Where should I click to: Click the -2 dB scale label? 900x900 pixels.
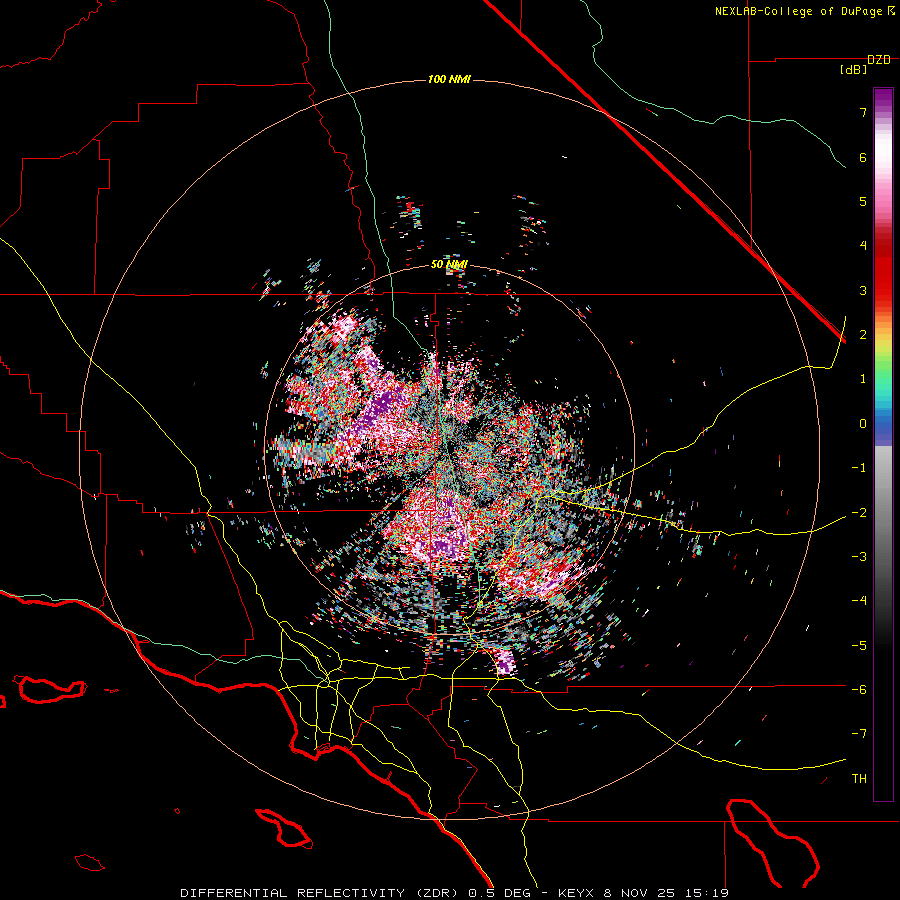[859, 512]
